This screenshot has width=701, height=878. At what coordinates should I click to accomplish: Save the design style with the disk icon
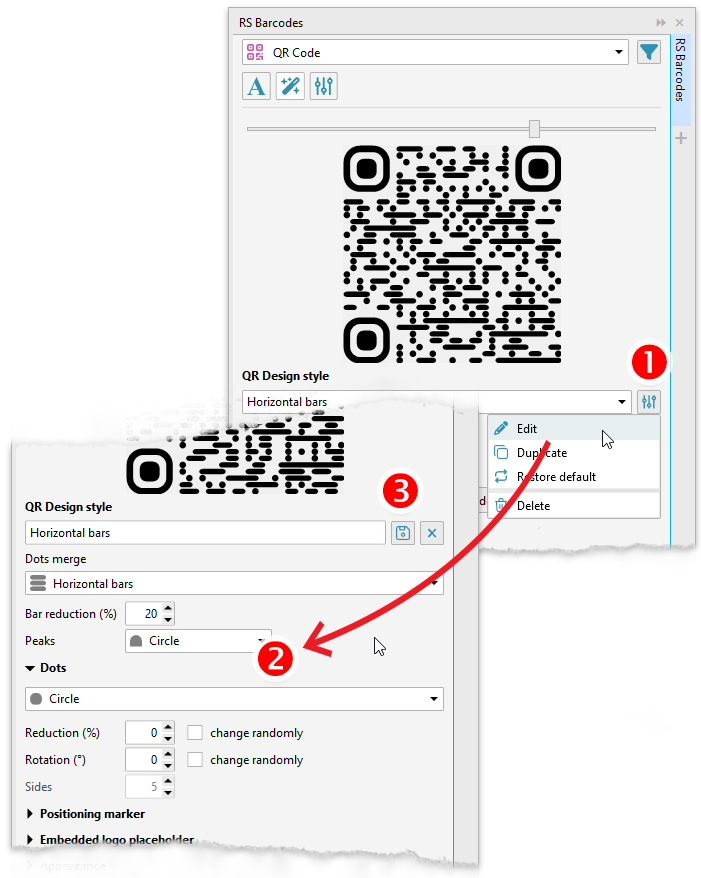(403, 533)
